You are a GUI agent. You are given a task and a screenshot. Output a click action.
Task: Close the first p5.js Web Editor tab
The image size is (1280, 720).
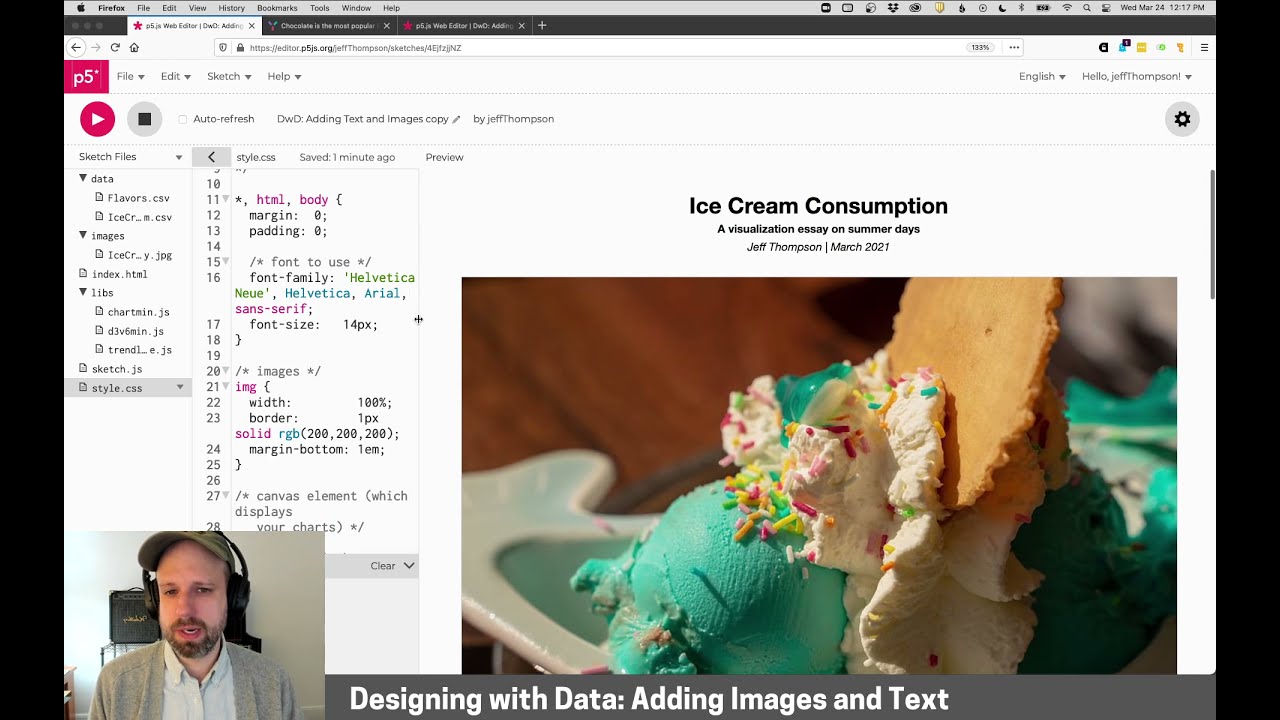pyautogui.click(x=252, y=25)
